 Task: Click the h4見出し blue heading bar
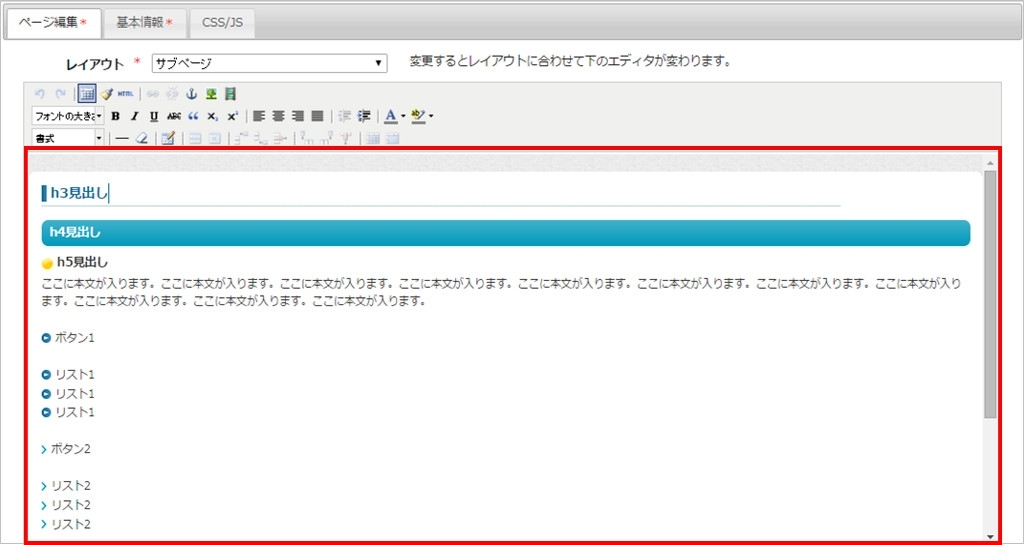pyautogui.click(x=505, y=233)
